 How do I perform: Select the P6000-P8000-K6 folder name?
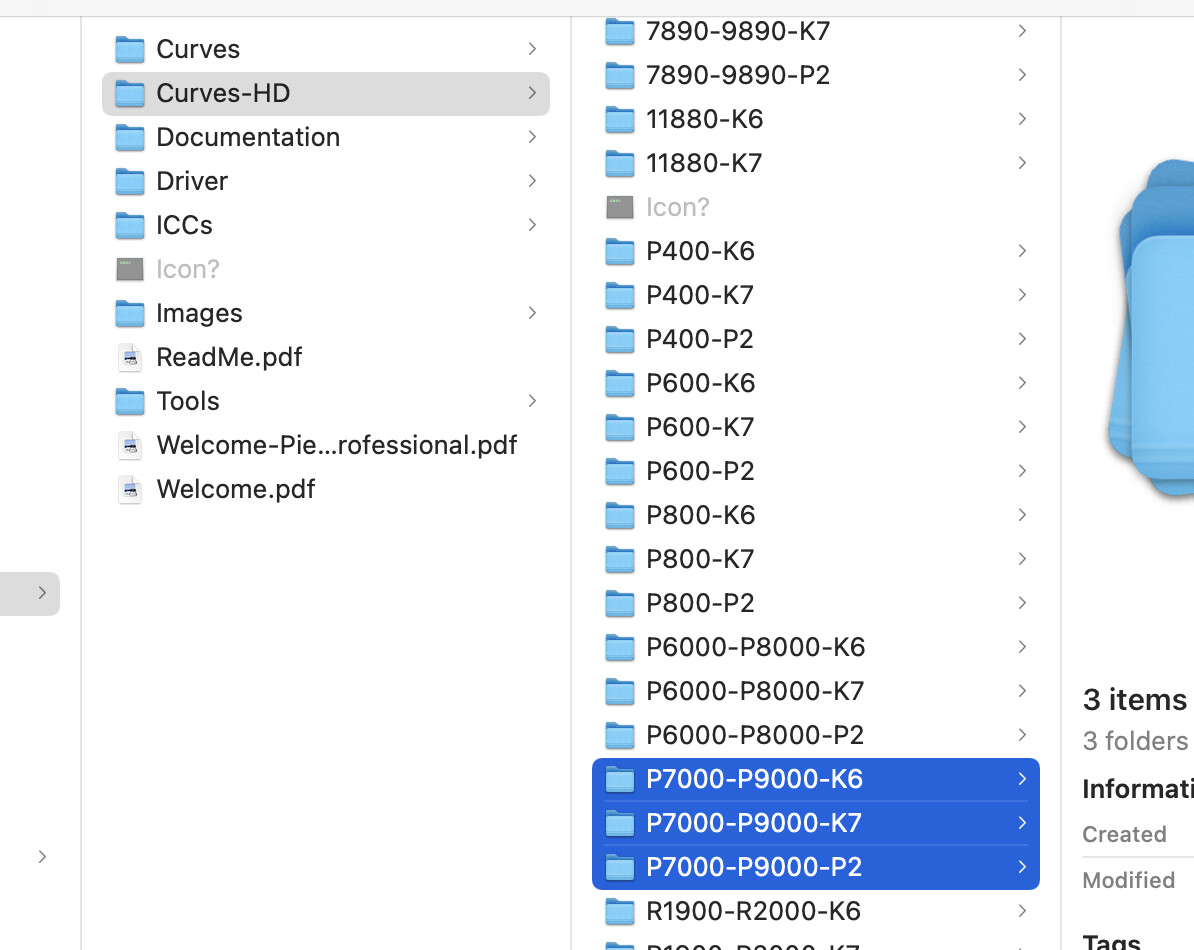tap(755, 647)
